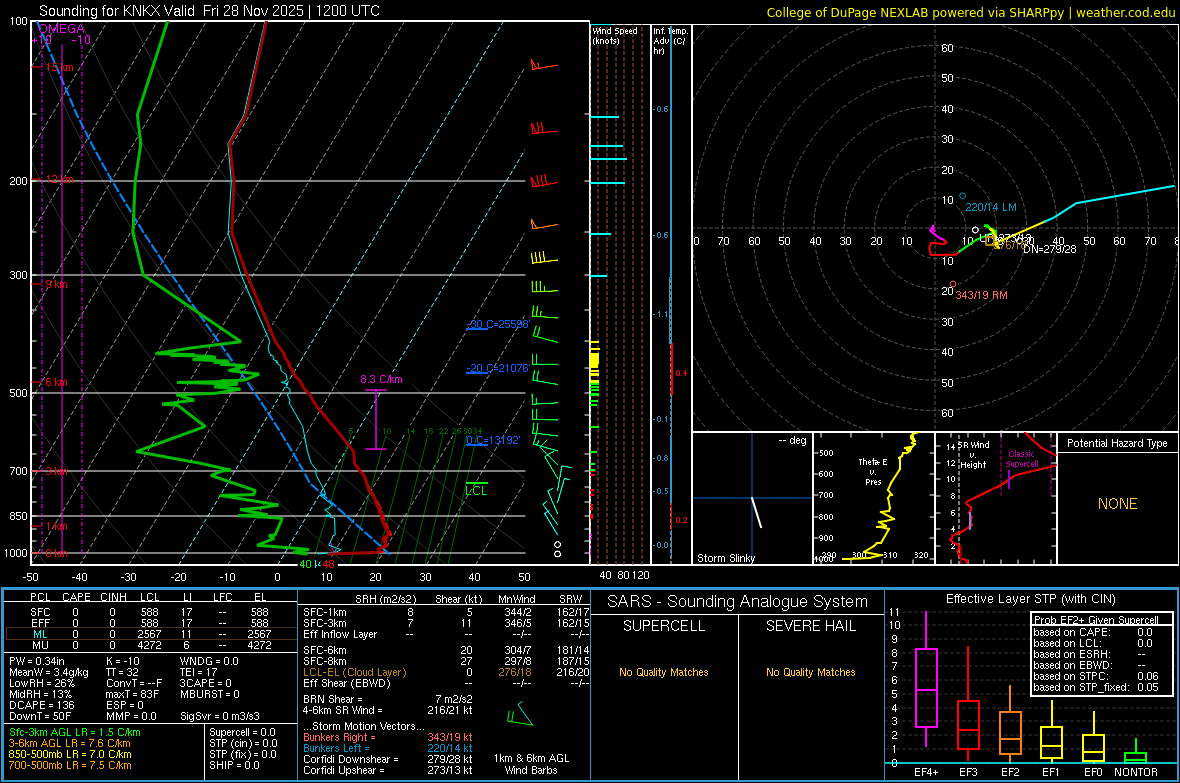The width and height of the screenshot is (1180, 783).
Task: Click the Bunkers Right = 343/19 kt entry
Action: pos(388,737)
